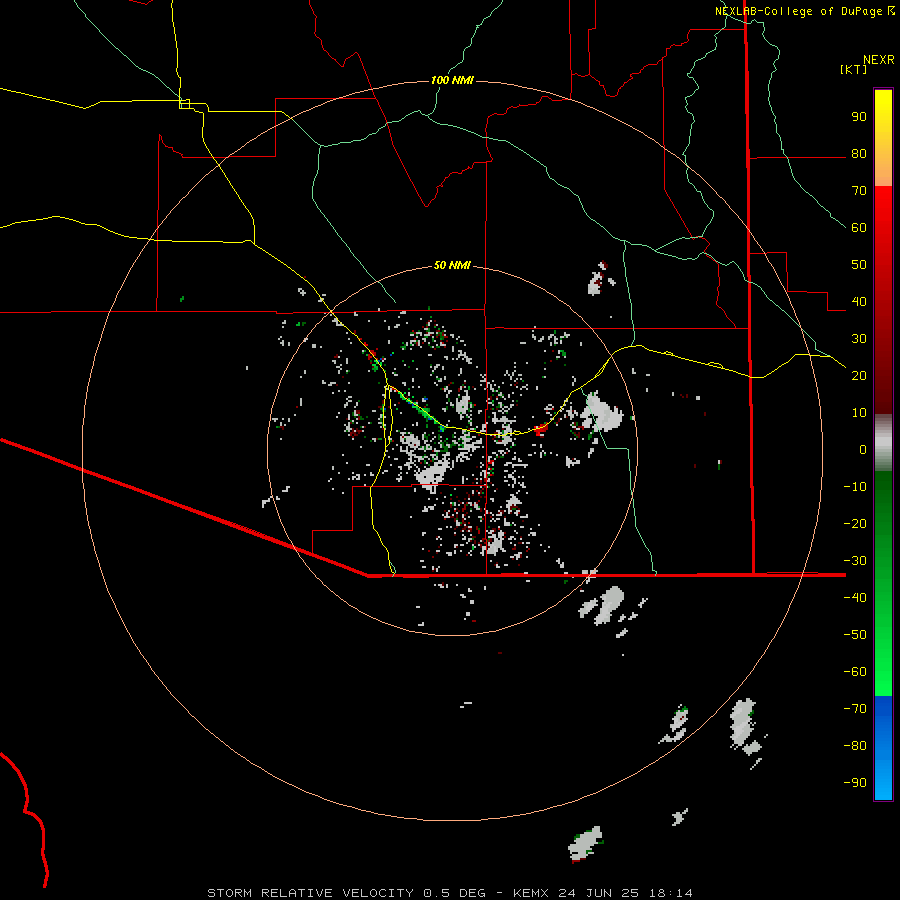Click the 60 value on the velocity legend
Image resolution: width=900 pixels, height=900 pixels.
click(x=859, y=228)
